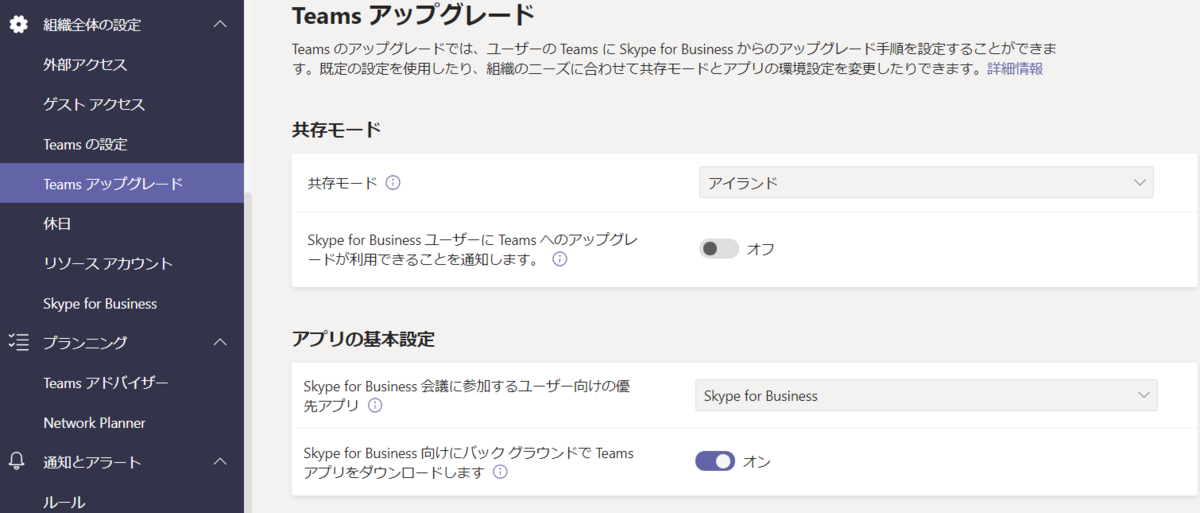1200x513 pixels.
Task: Open the preferred app dropdown showing Skype for Business
Action: point(926,395)
